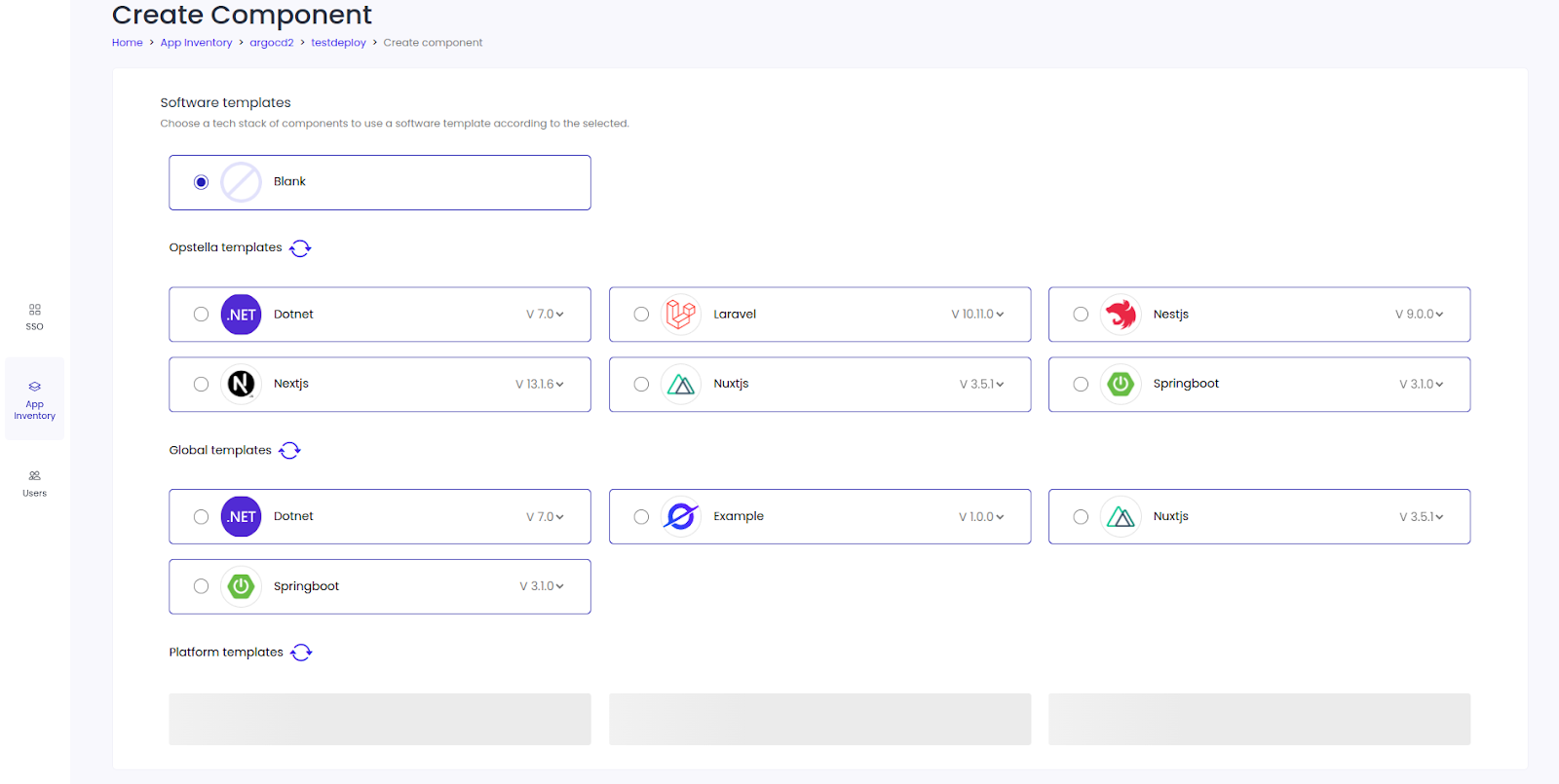This screenshot has width=1559, height=784.
Task: Click the .NET logo in Opstella templates
Action: tap(241, 315)
